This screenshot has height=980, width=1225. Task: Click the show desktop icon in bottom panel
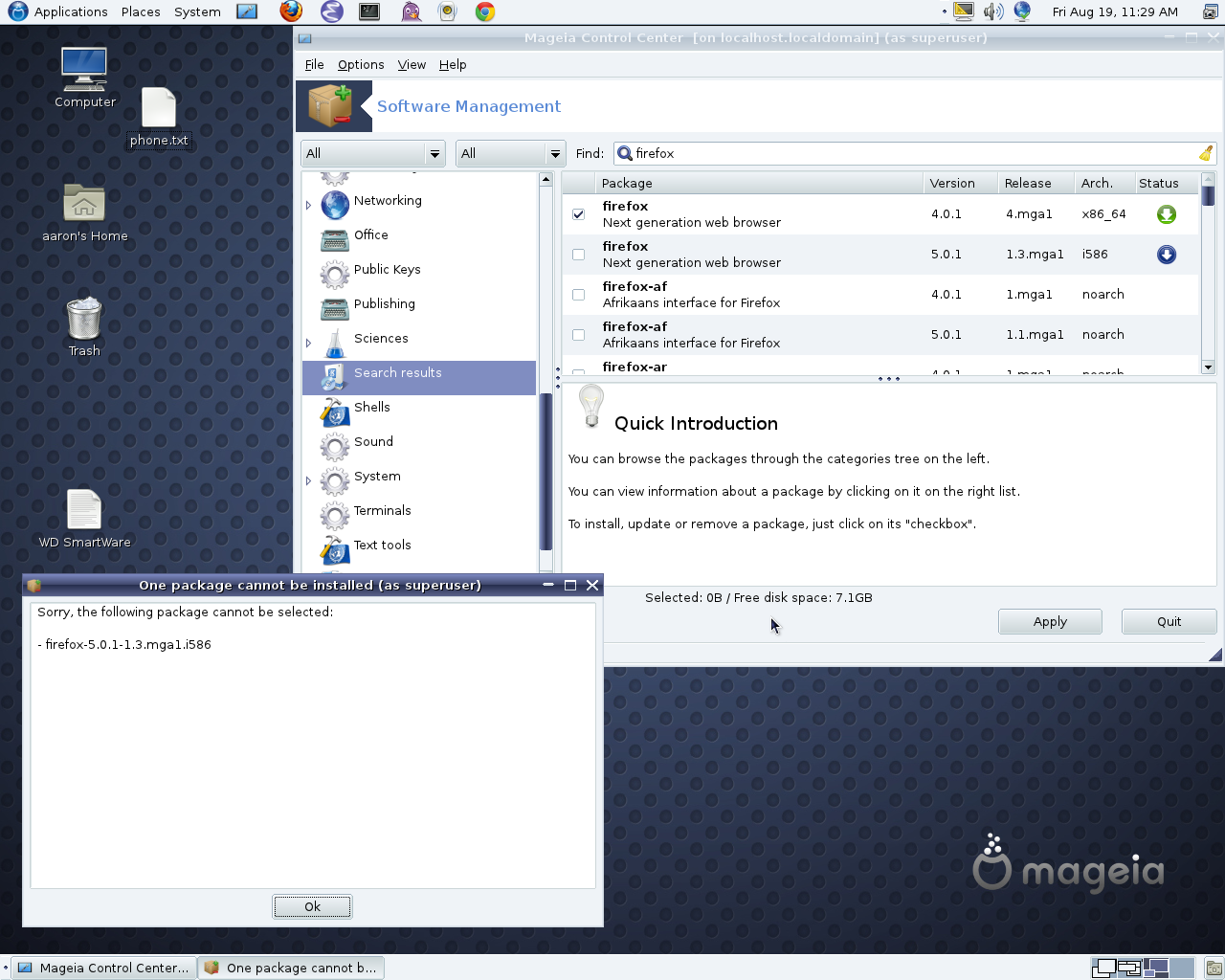(1213, 968)
